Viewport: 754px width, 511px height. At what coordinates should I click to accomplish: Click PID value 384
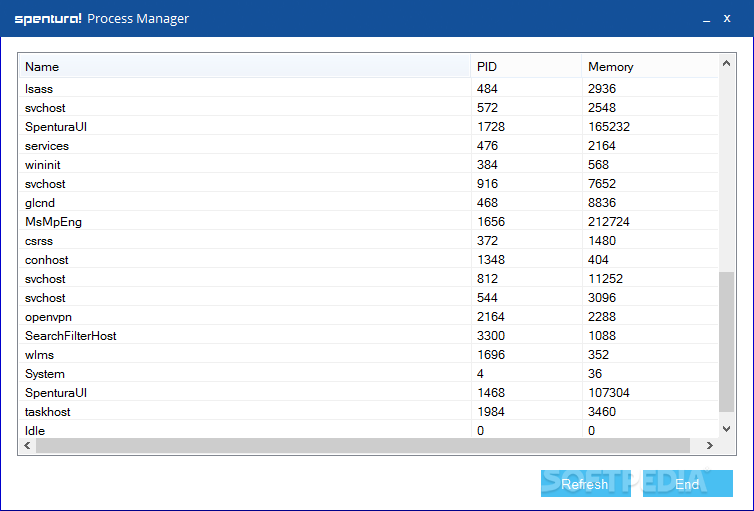tap(487, 164)
